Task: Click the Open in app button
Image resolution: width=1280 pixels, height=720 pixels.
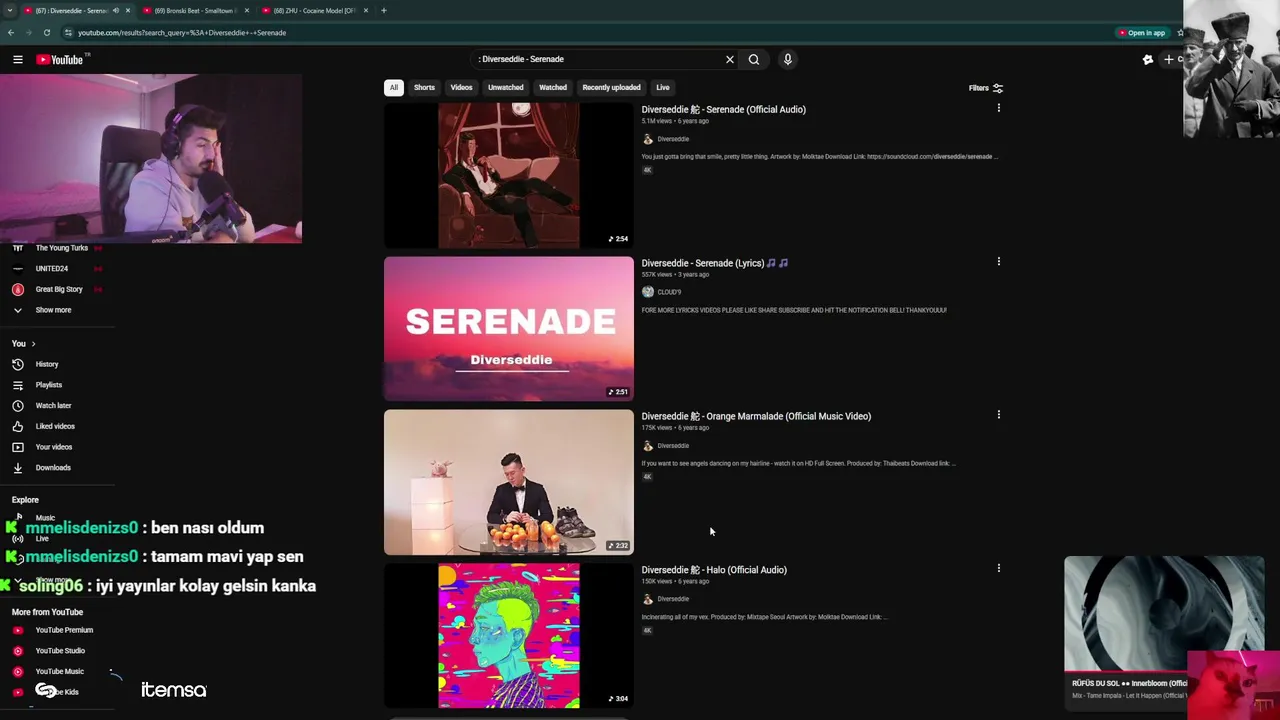Action: 1142,33
